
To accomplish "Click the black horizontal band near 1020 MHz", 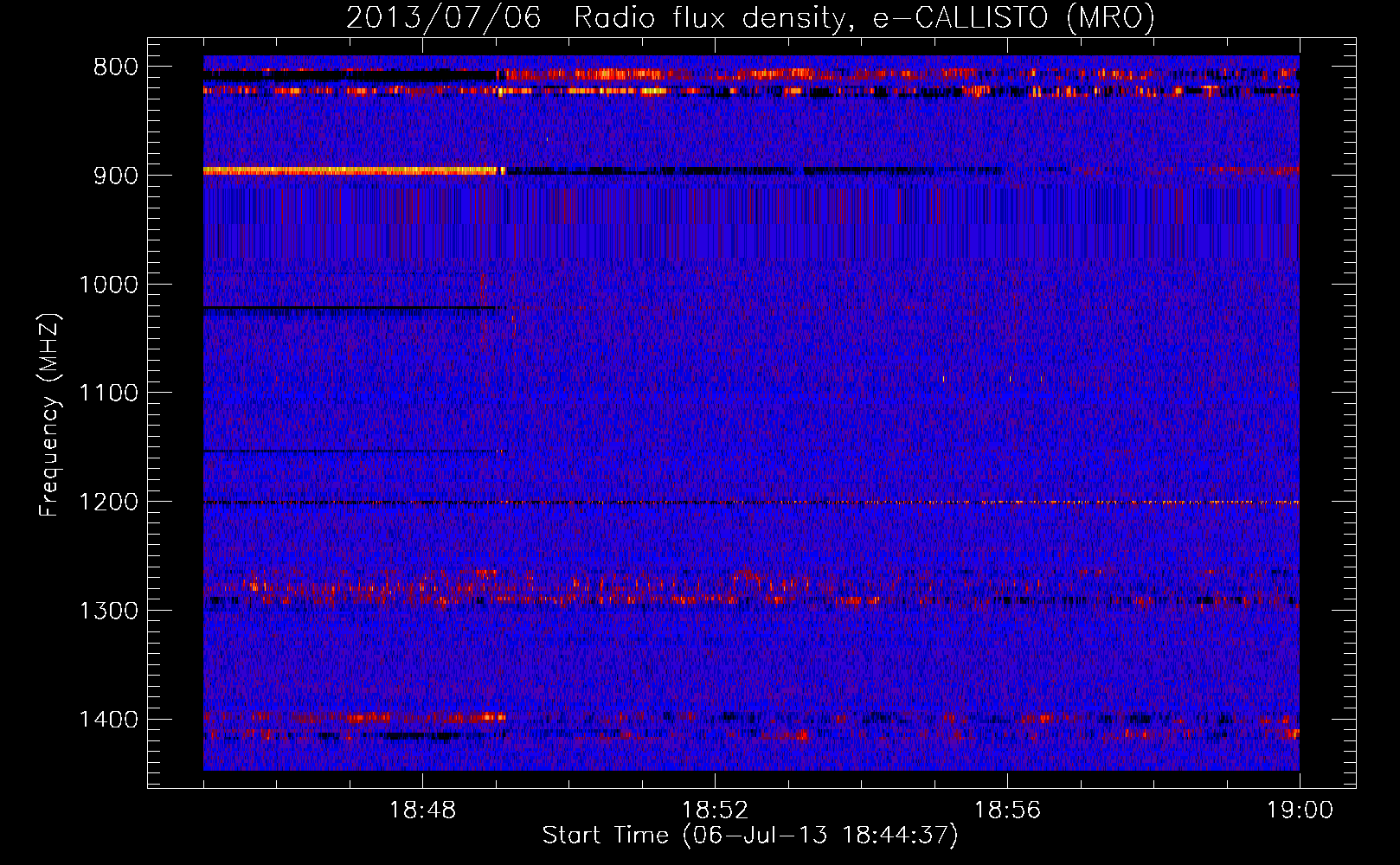I will point(349,307).
